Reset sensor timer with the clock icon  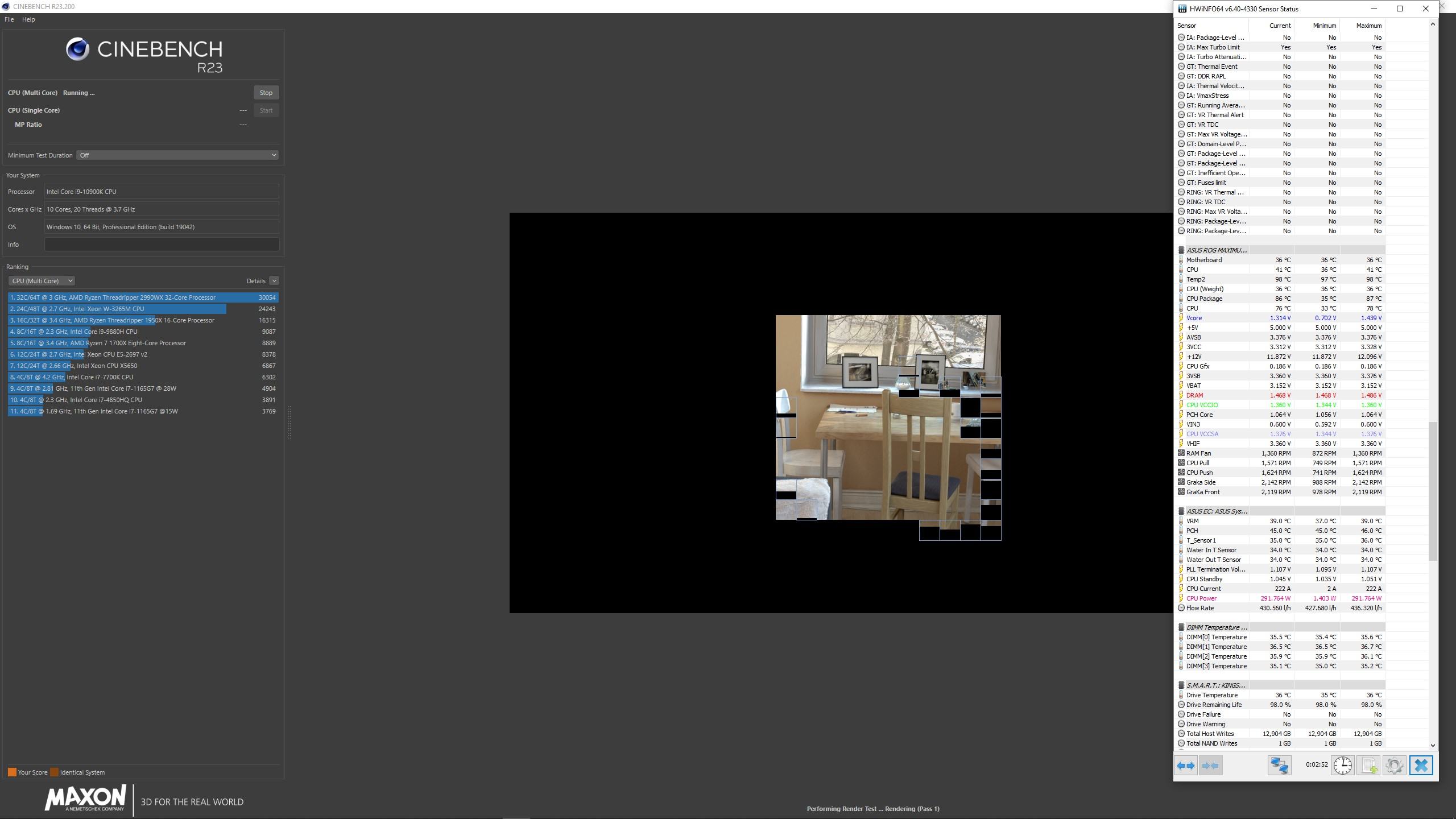(x=1342, y=766)
